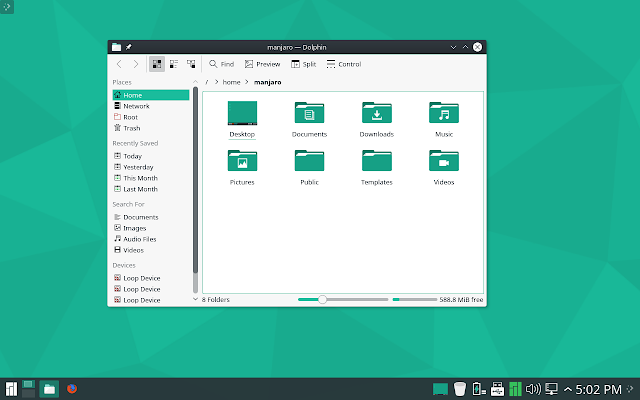Select the Desktop folder thumbnail
The height and width of the screenshot is (400, 640).
(x=242, y=113)
